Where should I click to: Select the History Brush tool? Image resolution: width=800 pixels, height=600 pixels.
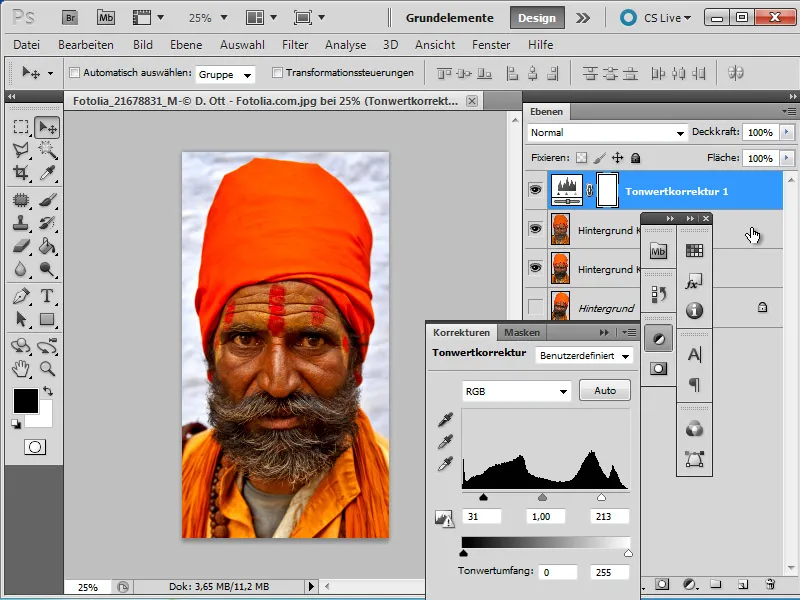tap(47, 223)
